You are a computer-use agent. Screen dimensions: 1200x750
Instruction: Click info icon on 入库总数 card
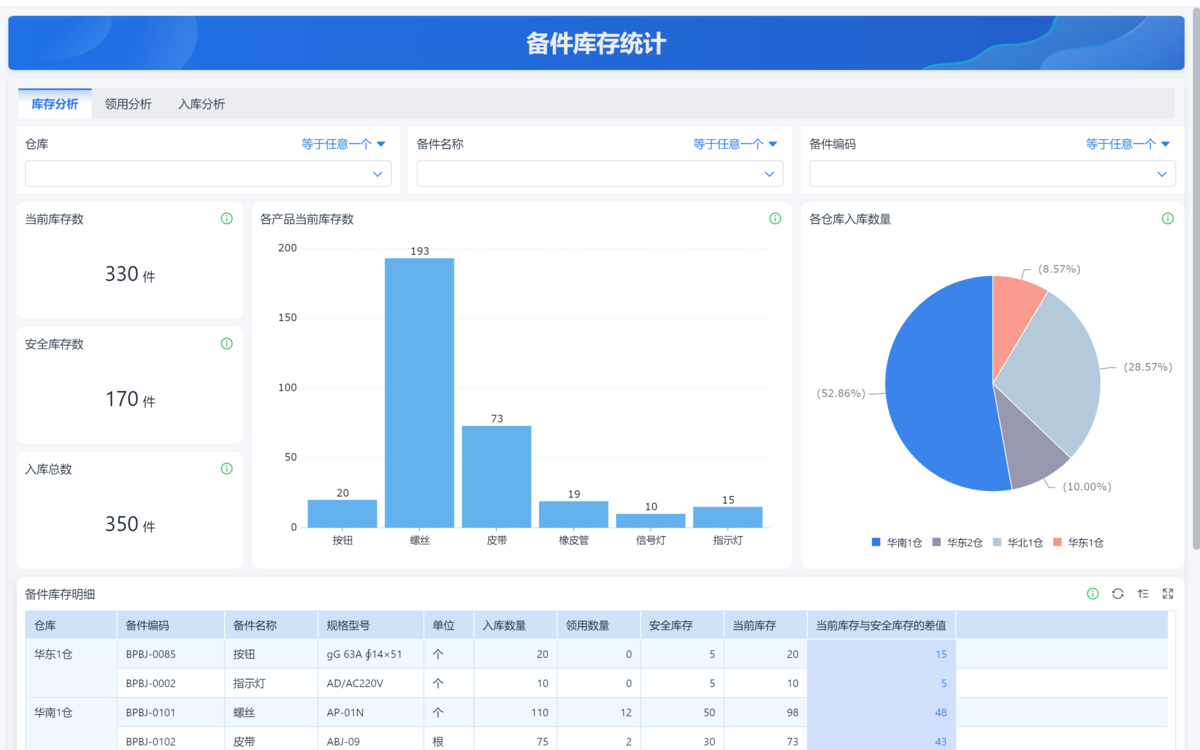pos(226,469)
